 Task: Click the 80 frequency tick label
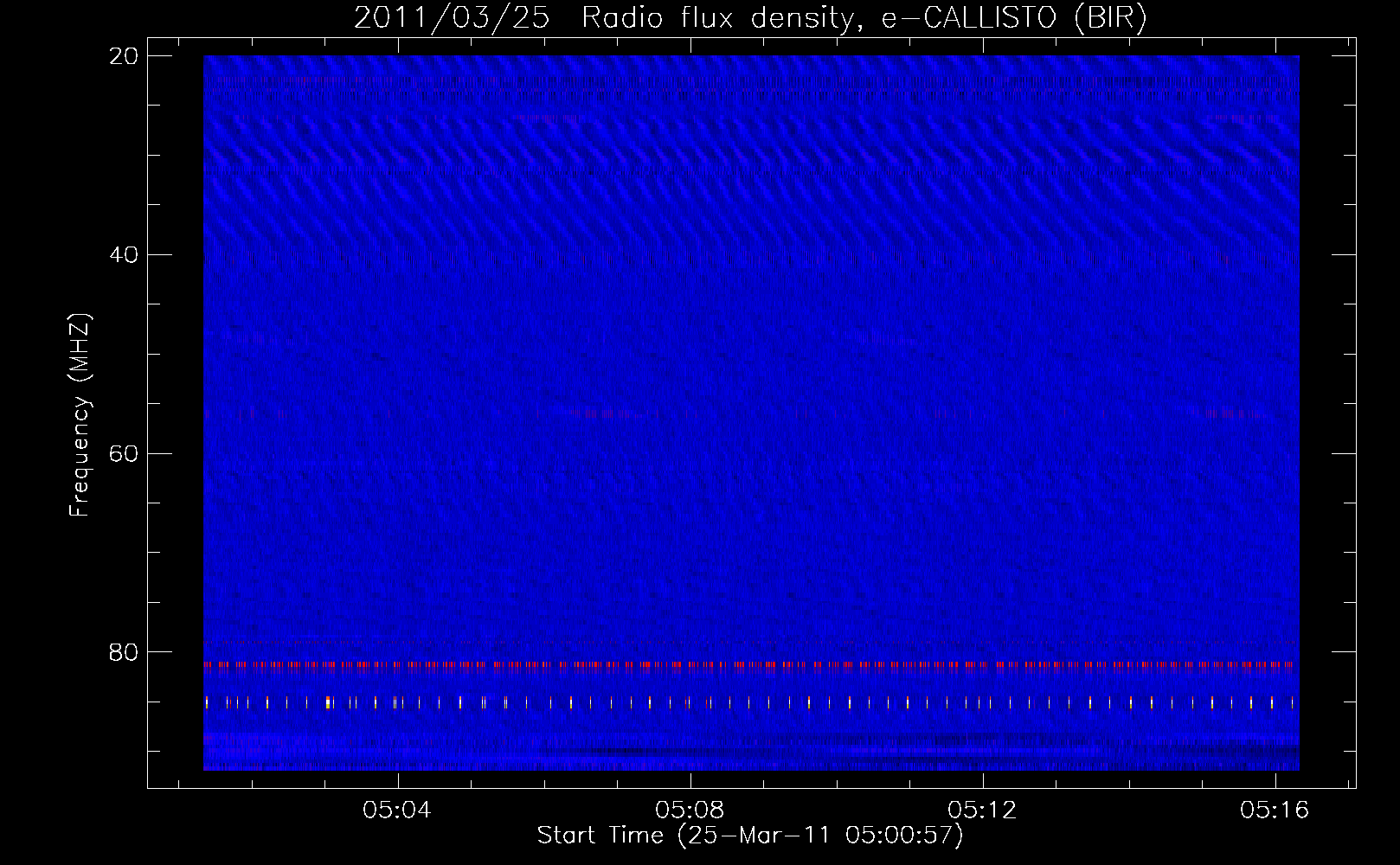(125, 652)
